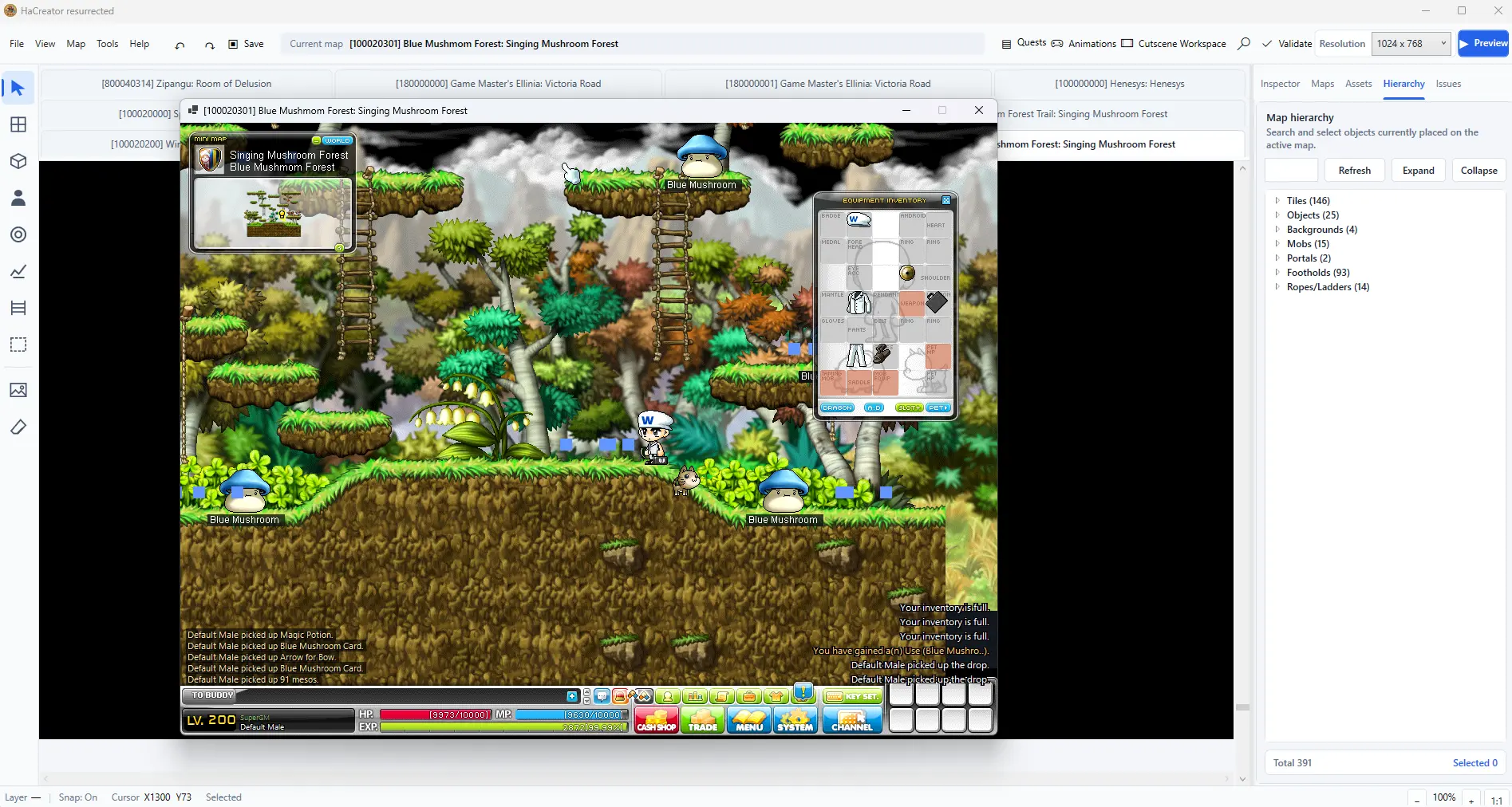
Task: Open Zipangu: Room of Delusion map tab
Action: pyautogui.click(x=187, y=84)
